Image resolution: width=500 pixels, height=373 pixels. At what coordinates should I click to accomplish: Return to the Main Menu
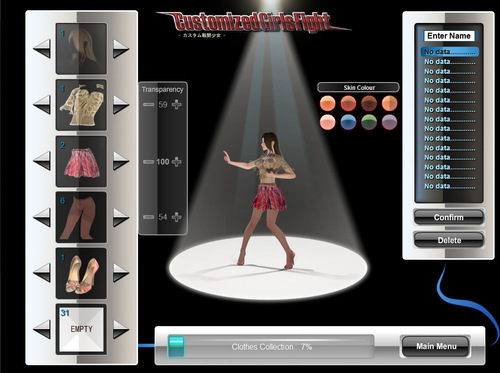tap(436, 346)
